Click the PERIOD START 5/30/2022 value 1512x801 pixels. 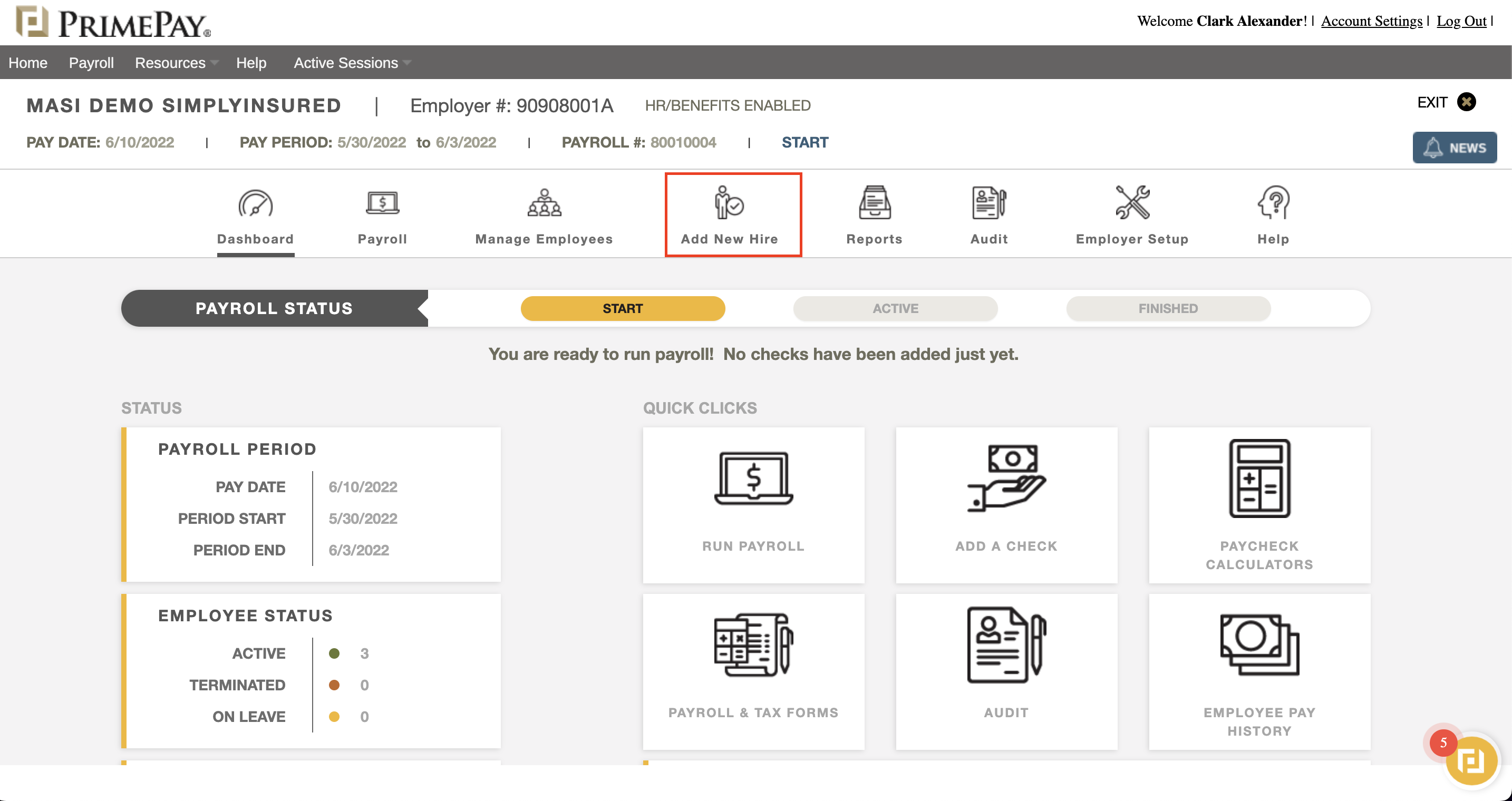[363, 519]
